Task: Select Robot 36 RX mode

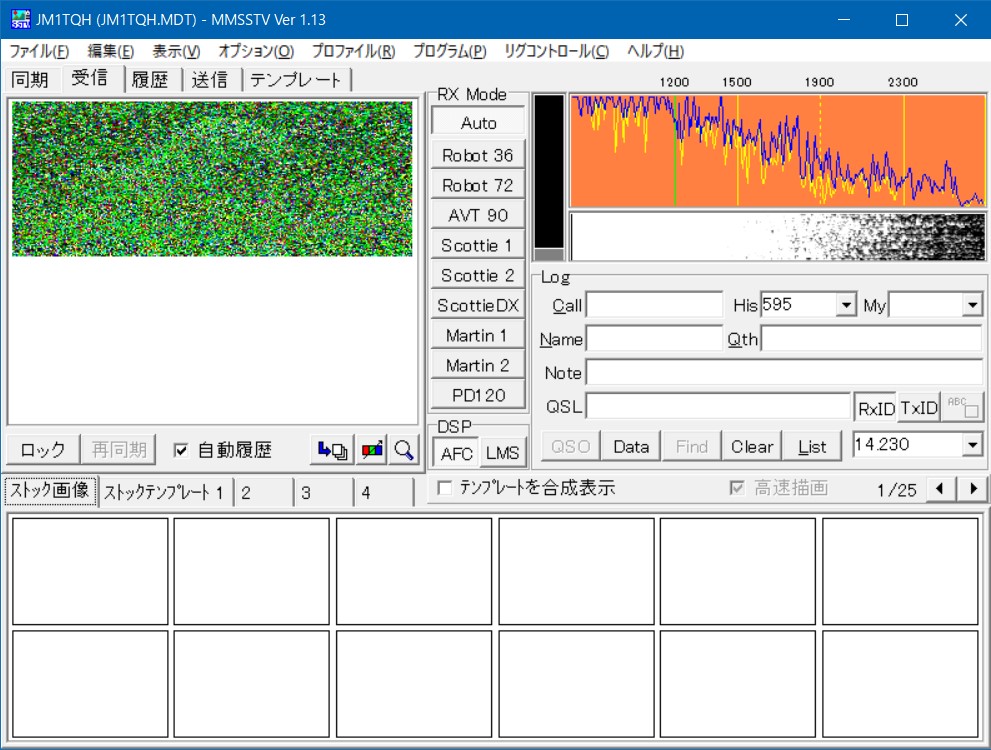Action: coord(478,155)
